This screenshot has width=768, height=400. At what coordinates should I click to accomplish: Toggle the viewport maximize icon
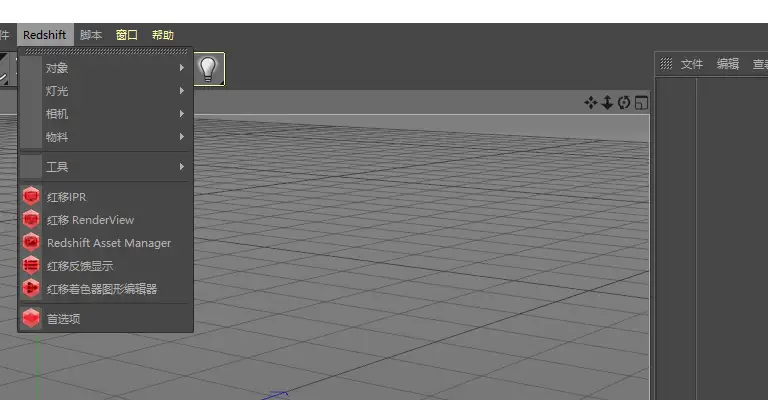(x=641, y=103)
